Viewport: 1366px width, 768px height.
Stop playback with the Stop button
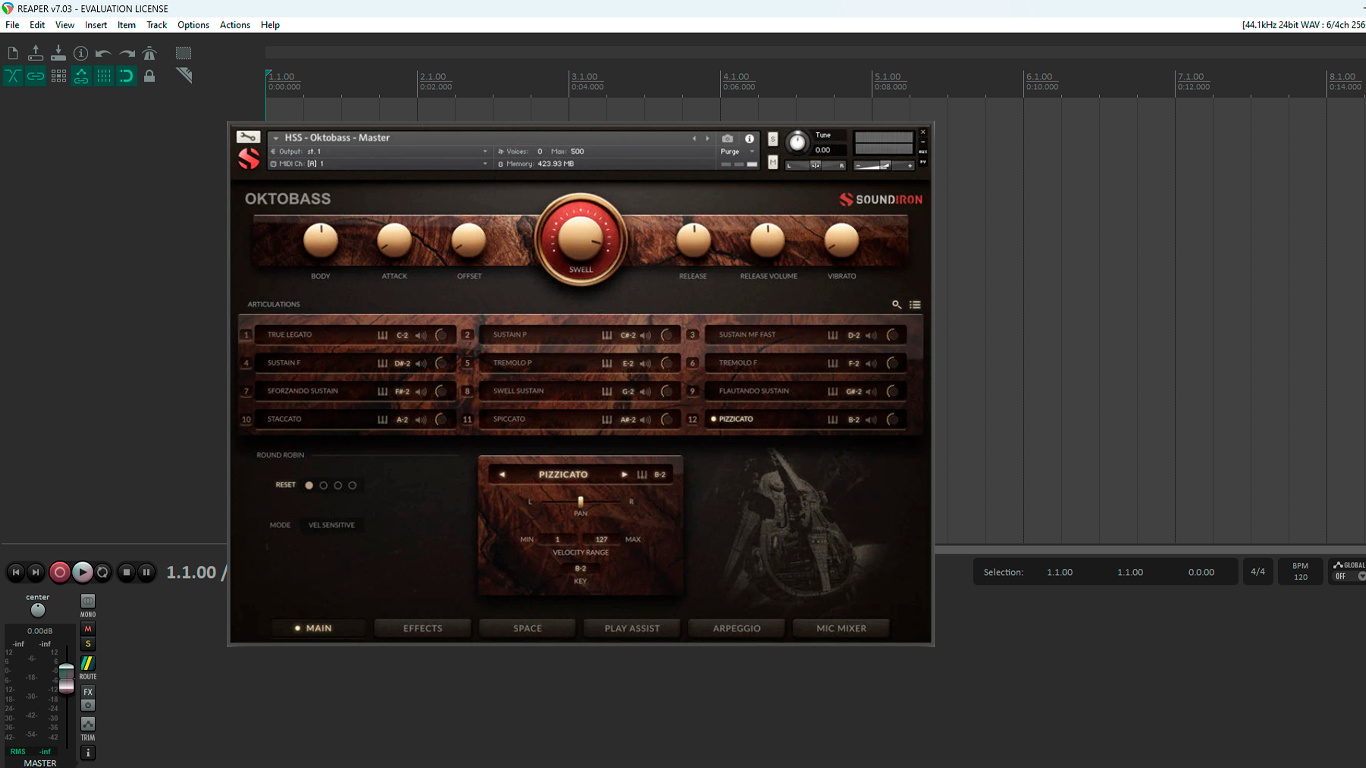(x=126, y=572)
